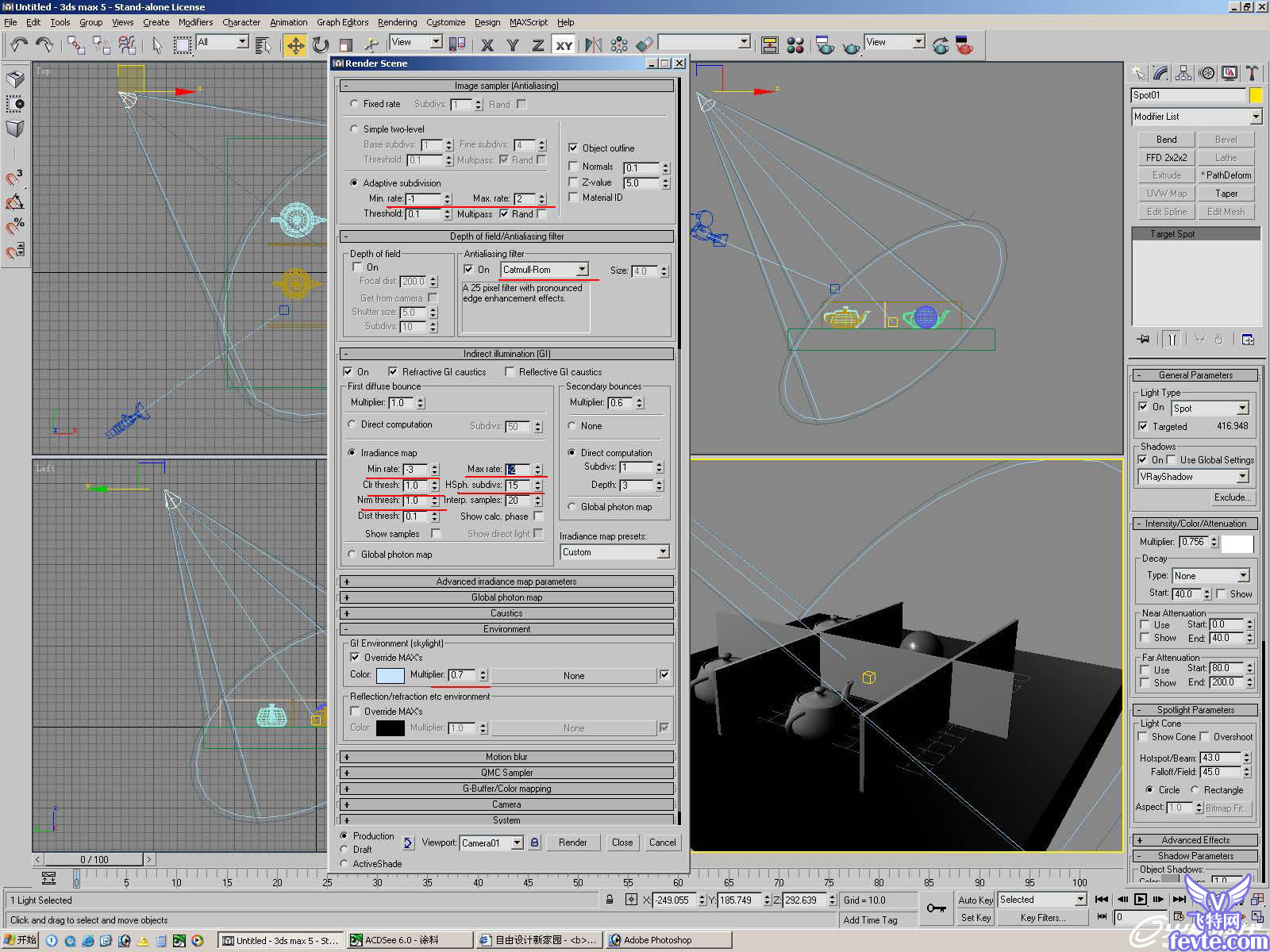Open the Hierarchy command panel tab
The width and height of the screenshot is (1270, 952).
pyautogui.click(x=1183, y=74)
